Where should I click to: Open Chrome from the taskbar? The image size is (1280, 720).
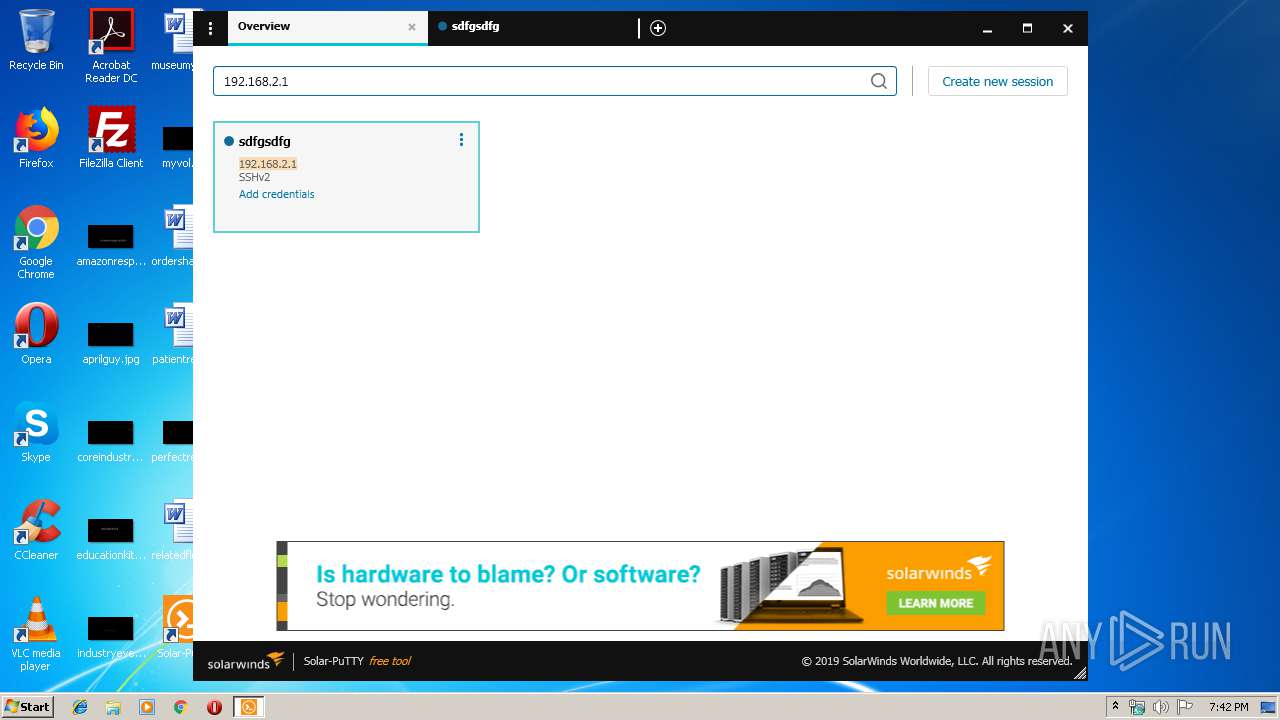pos(180,707)
